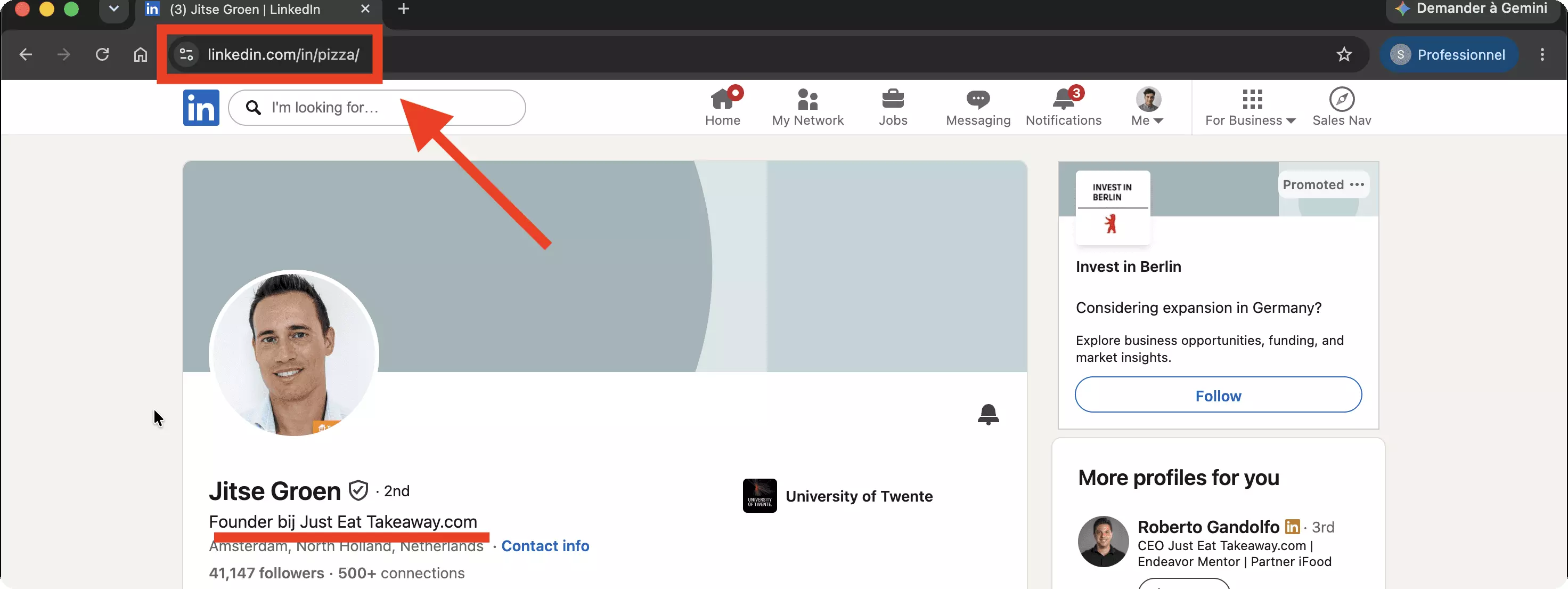Open Chrome's three-dot menu
1568x589 pixels.
coord(1542,55)
